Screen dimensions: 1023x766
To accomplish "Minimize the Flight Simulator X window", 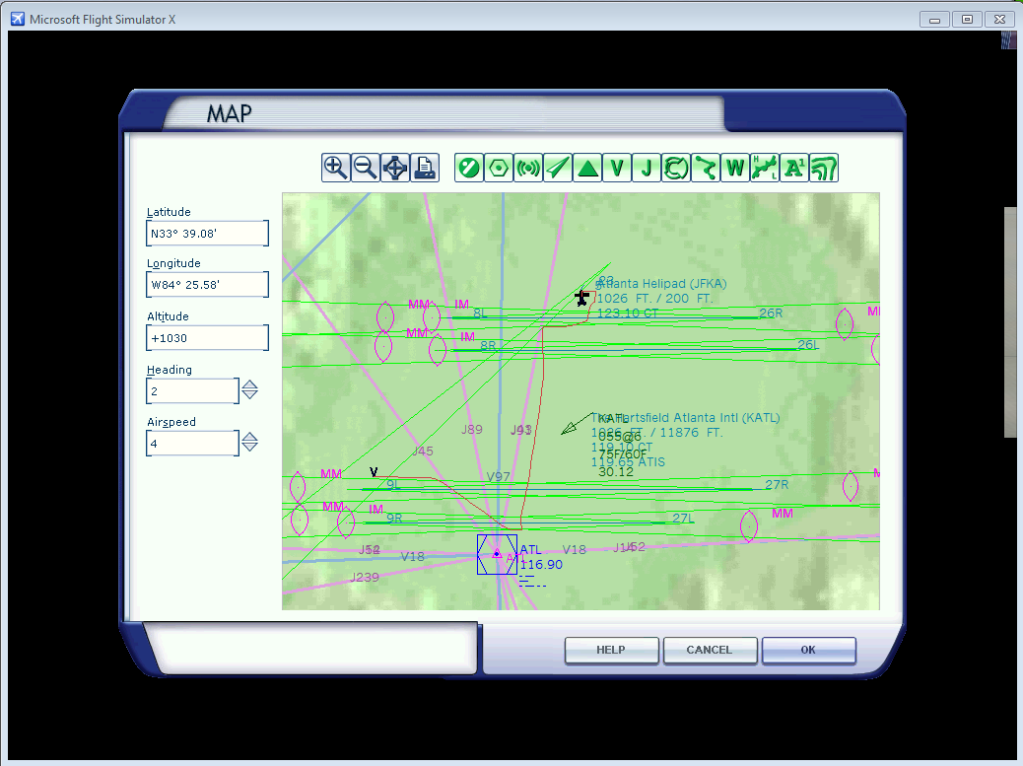I will (934, 20).
